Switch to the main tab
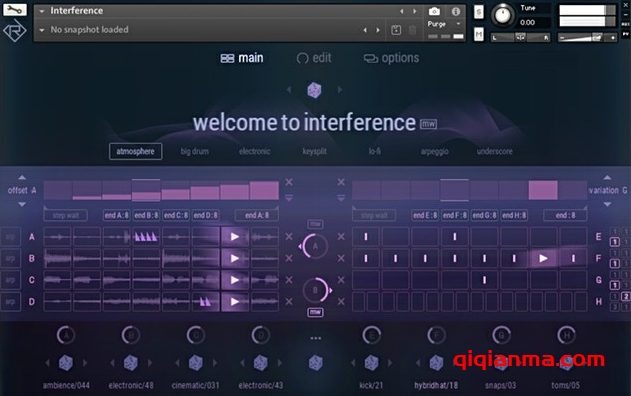This screenshot has width=631, height=396. pos(242,58)
